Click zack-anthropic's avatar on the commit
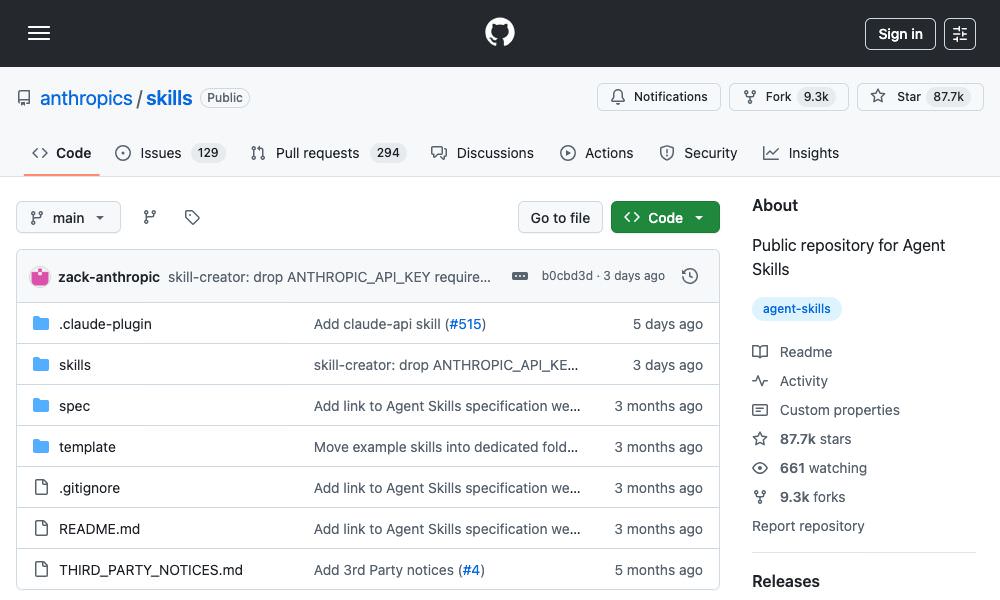Viewport: 1000px width, 600px height. pos(40,276)
